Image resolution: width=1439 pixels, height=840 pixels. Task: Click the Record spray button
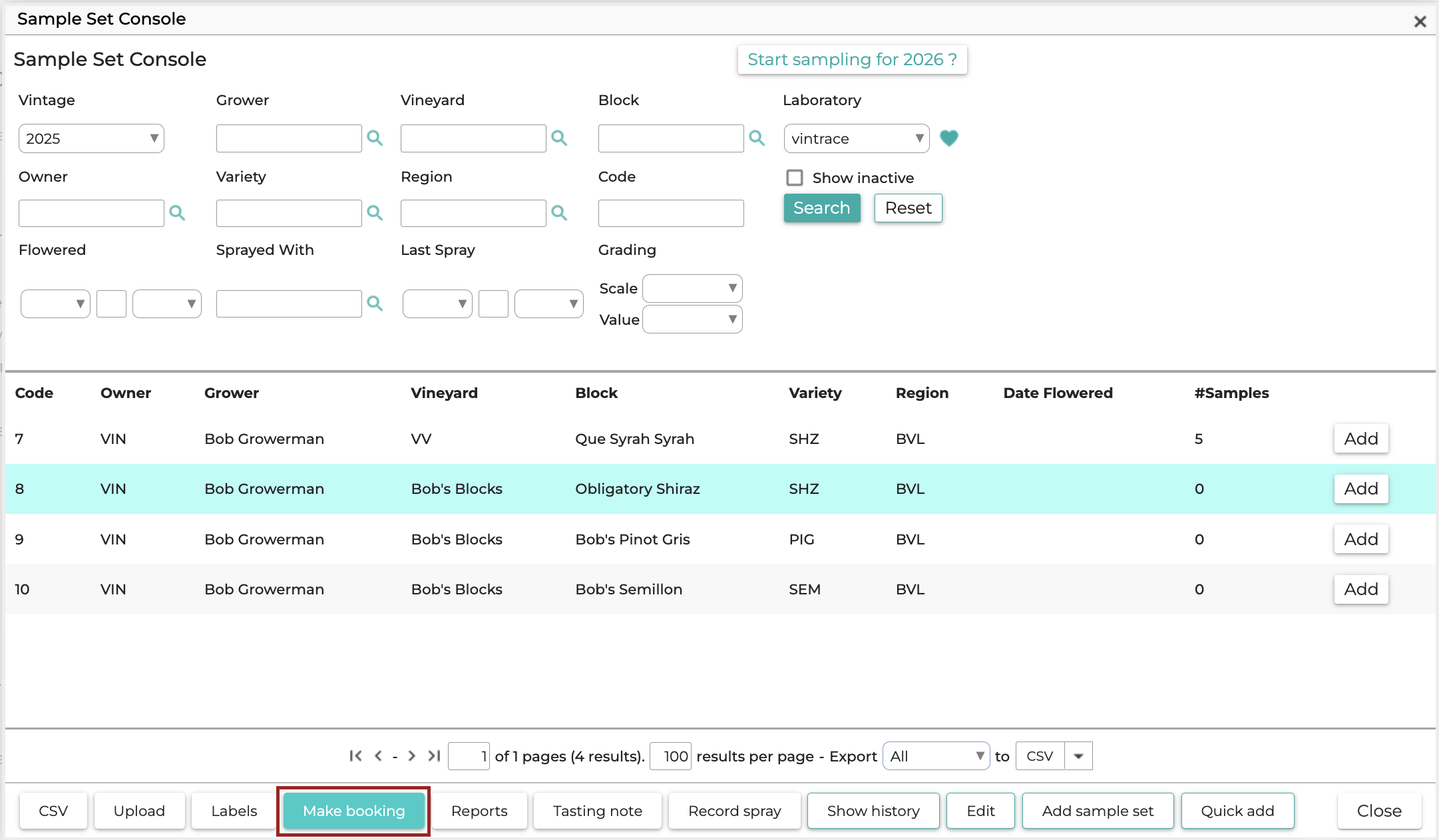(735, 811)
